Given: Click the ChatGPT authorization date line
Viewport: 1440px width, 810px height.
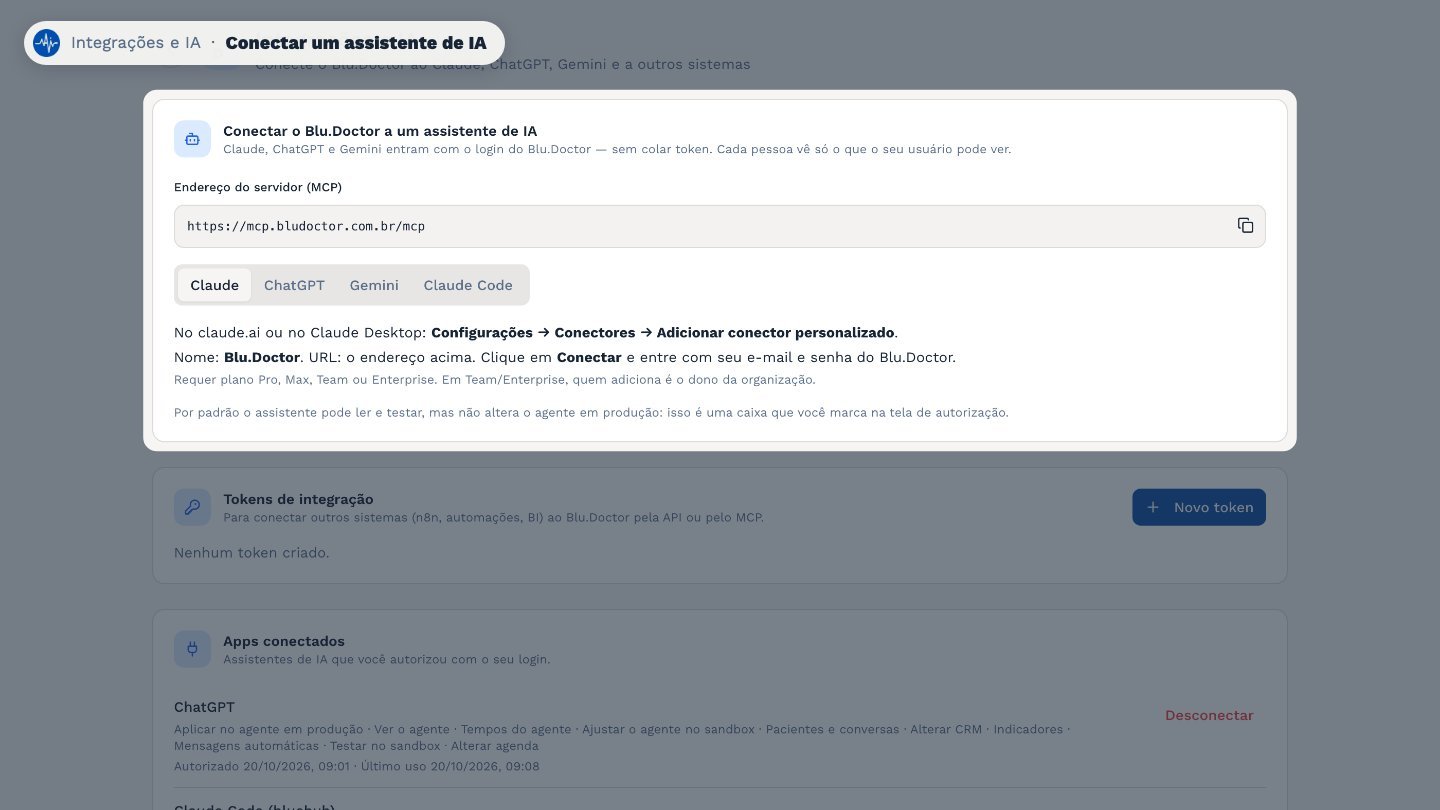Looking at the screenshot, I should pyautogui.click(x=357, y=766).
